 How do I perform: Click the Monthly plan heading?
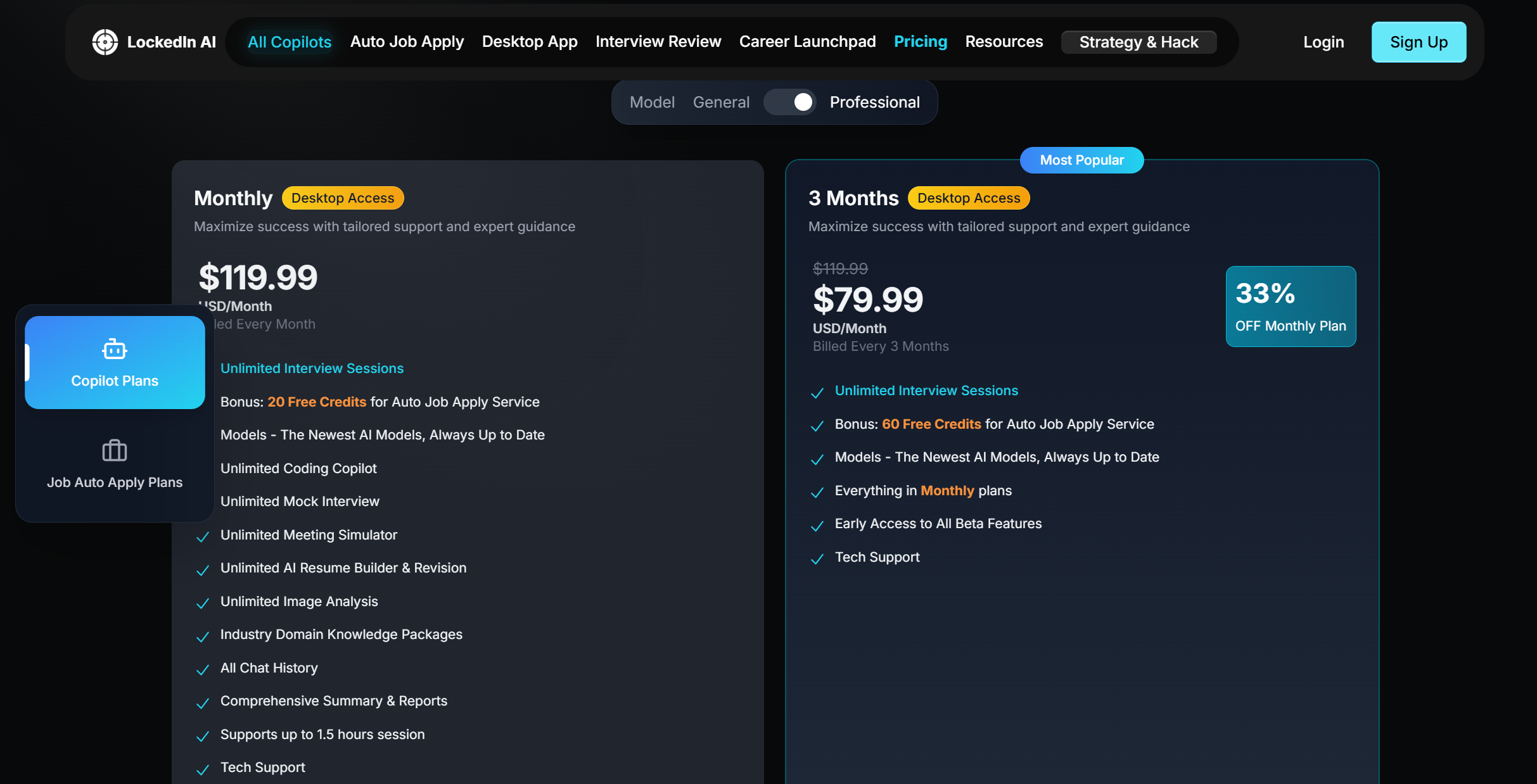(x=233, y=198)
